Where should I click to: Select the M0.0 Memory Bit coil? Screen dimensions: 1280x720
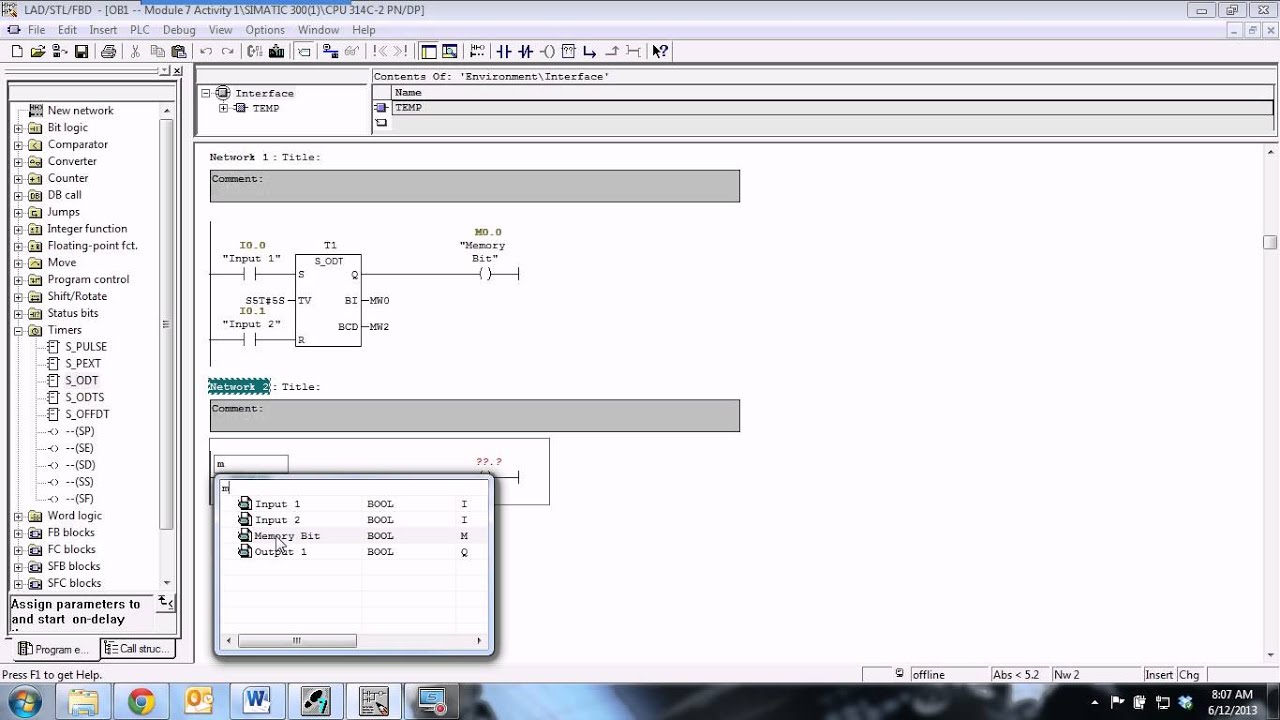click(x=486, y=274)
